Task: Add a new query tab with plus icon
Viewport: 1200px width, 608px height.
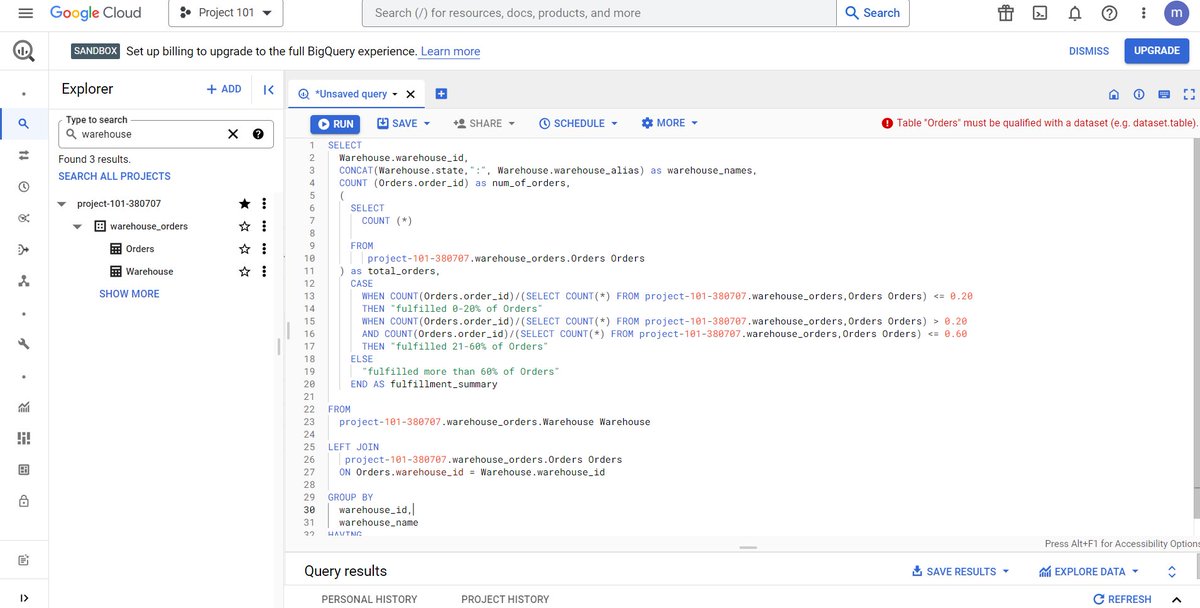Action: (x=441, y=94)
